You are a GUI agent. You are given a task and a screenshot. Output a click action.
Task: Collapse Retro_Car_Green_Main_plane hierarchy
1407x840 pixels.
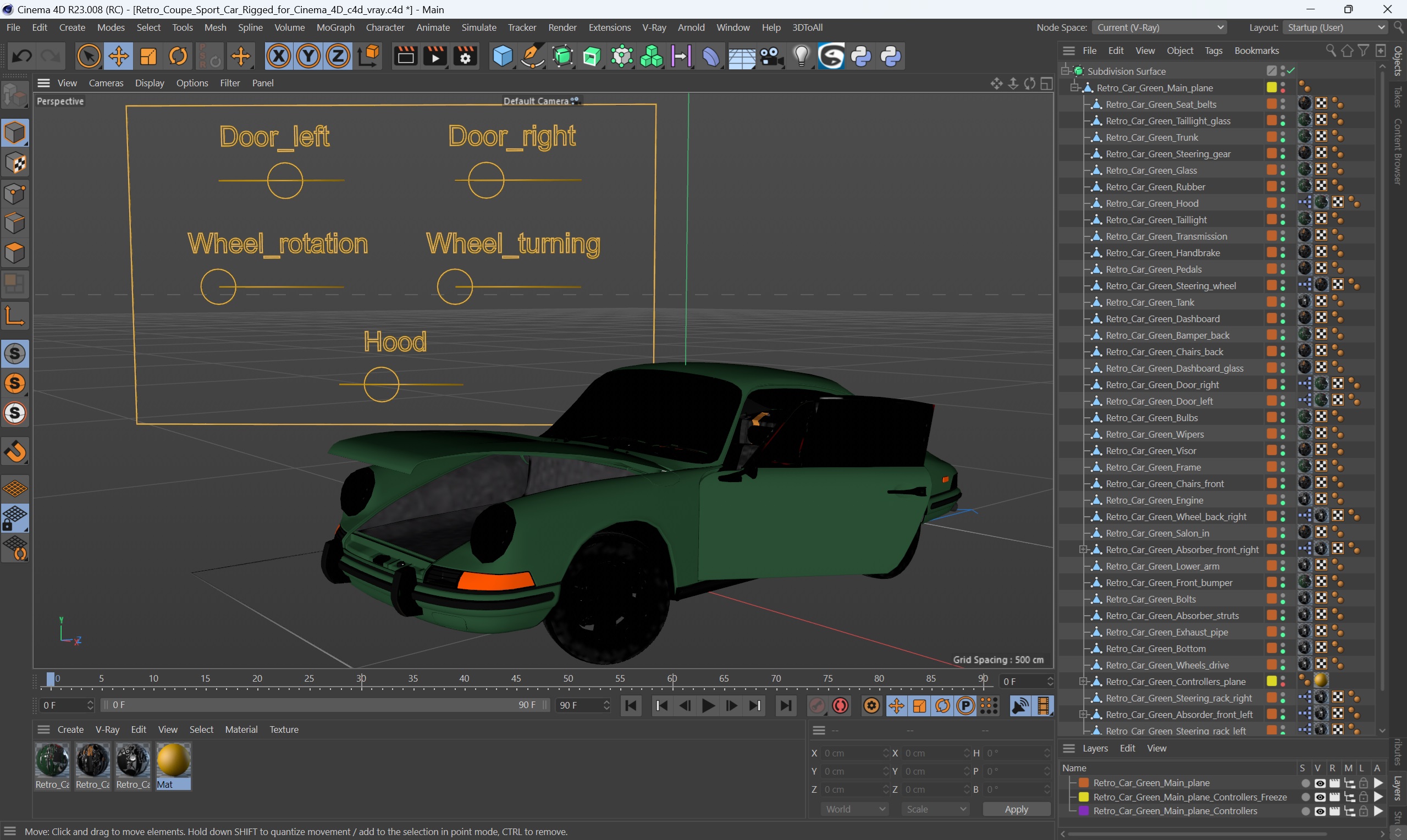click(1075, 87)
